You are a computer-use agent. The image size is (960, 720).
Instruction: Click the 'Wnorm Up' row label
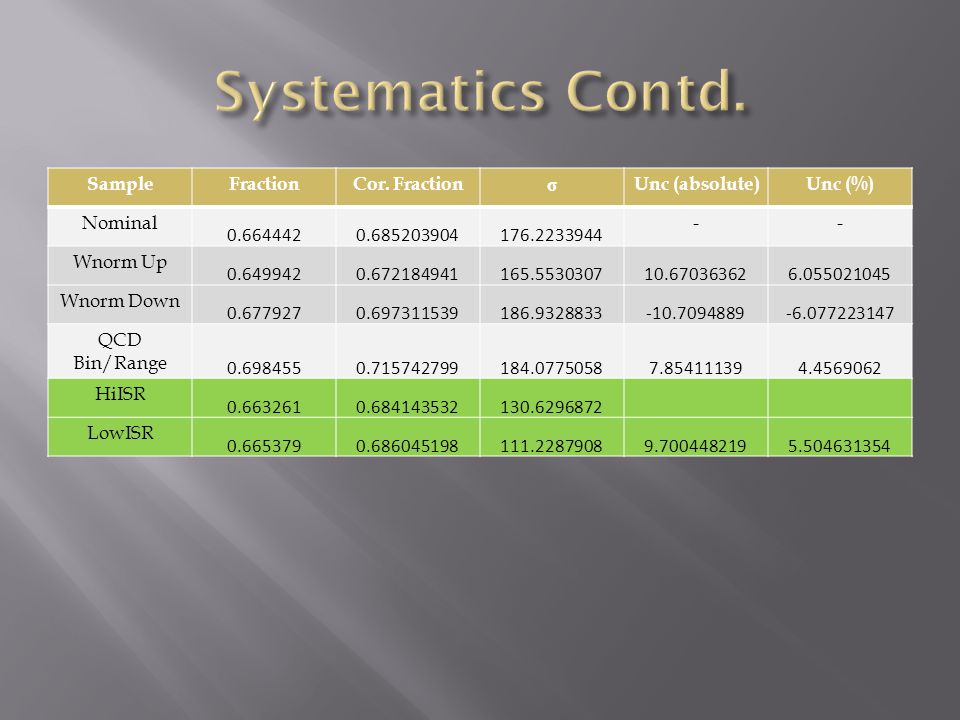coord(119,263)
